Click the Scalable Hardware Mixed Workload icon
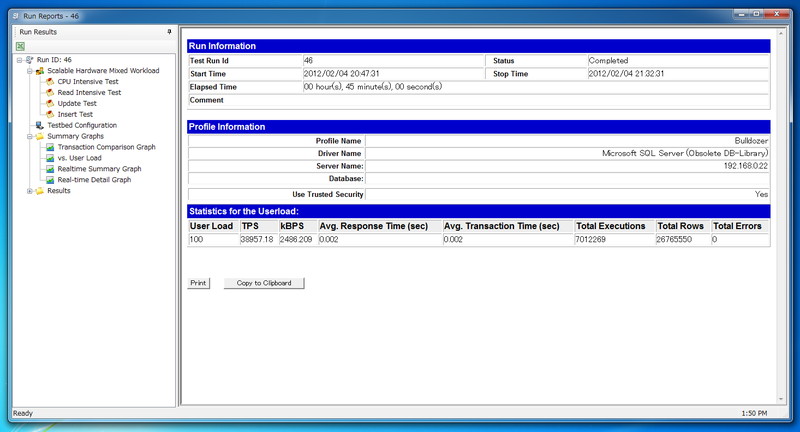This screenshot has width=800, height=432. 40,71
